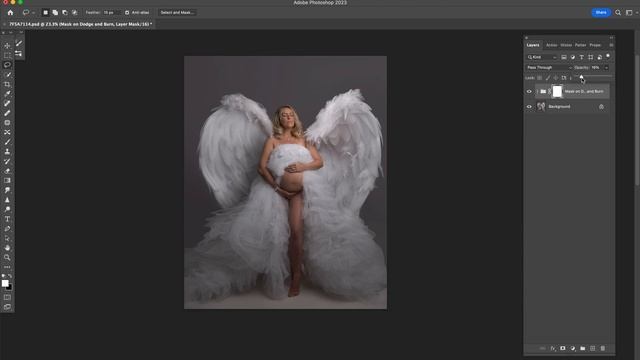This screenshot has width=640, height=360.
Task: Click Add layer mask icon
Action: pyautogui.click(x=563, y=348)
